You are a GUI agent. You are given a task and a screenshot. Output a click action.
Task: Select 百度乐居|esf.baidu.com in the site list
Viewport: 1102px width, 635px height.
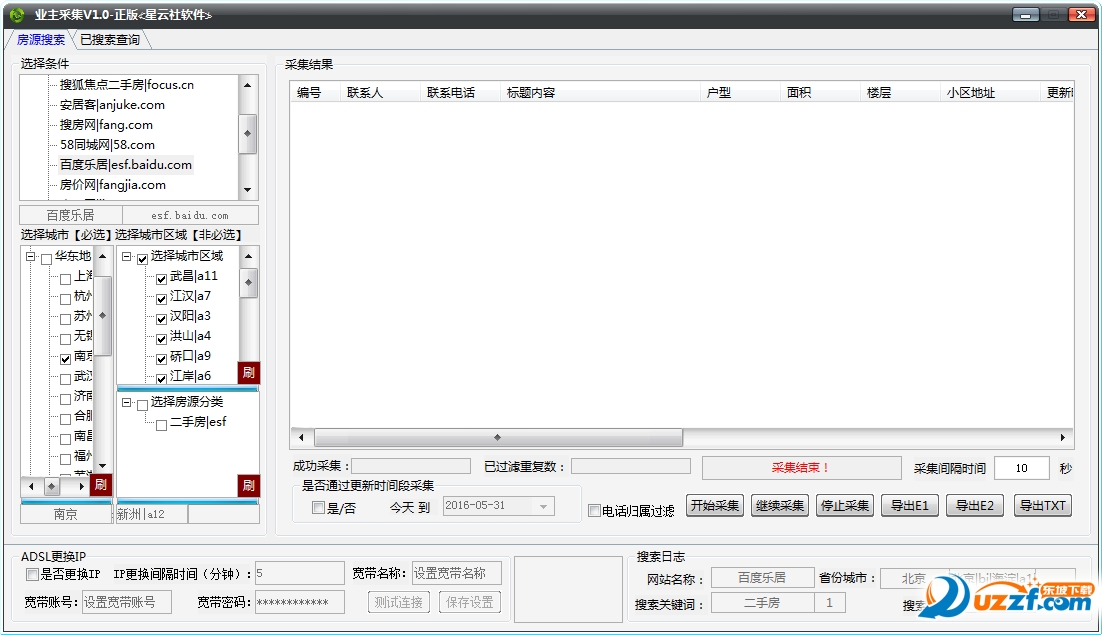click(125, 165)
